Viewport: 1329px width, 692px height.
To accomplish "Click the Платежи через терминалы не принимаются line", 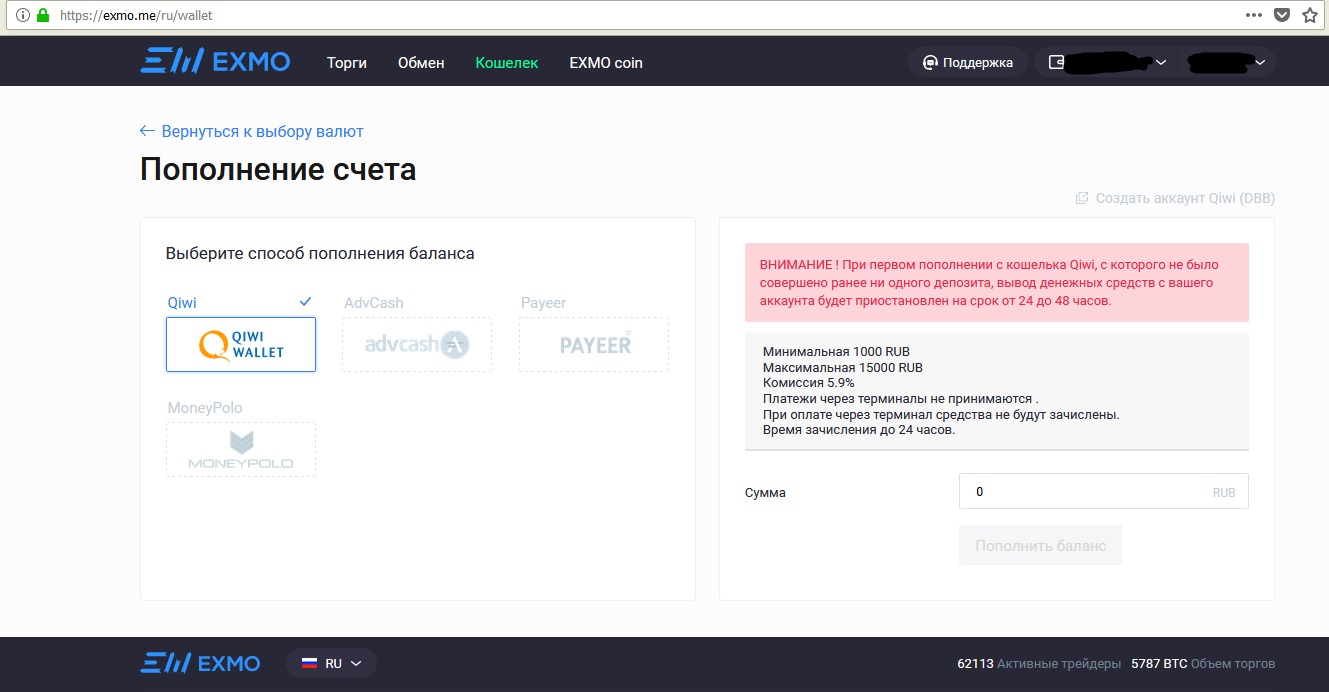I will tap(901, 399).
